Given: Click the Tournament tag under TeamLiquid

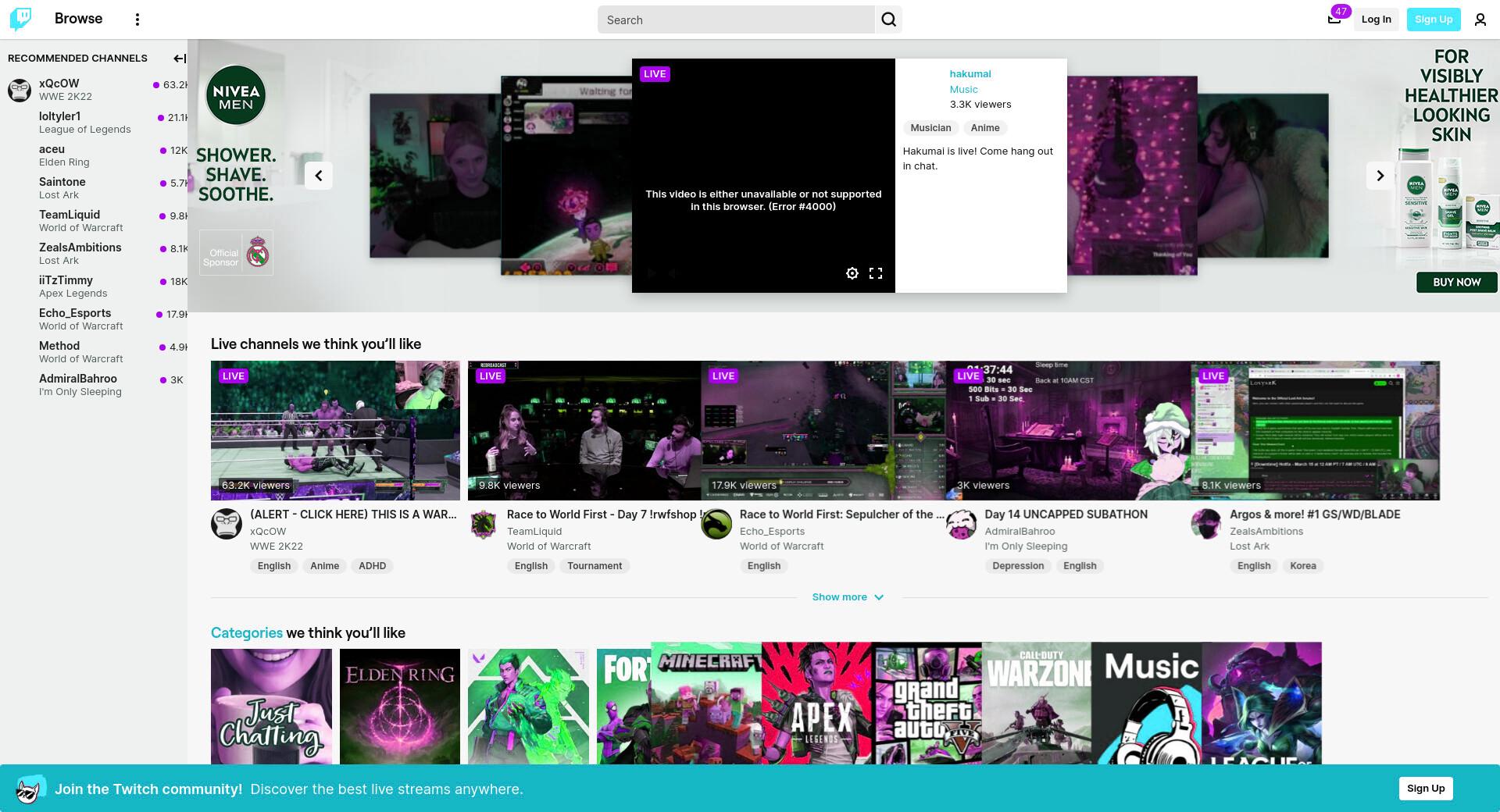Looking at the screenshot, I should pyautogui.click(x=595, y=566).
